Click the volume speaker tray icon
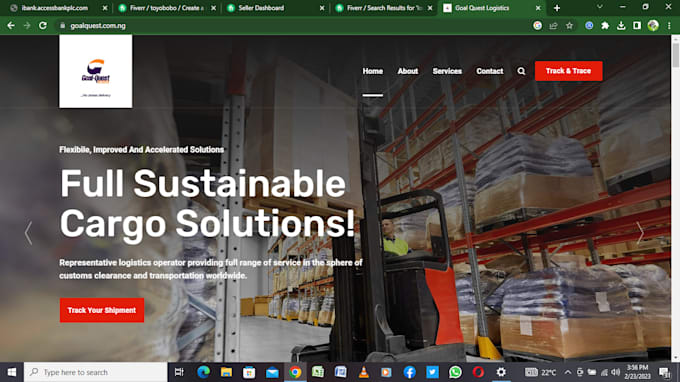The width and height of the screenshot is (680, 382). coord(615,372)
